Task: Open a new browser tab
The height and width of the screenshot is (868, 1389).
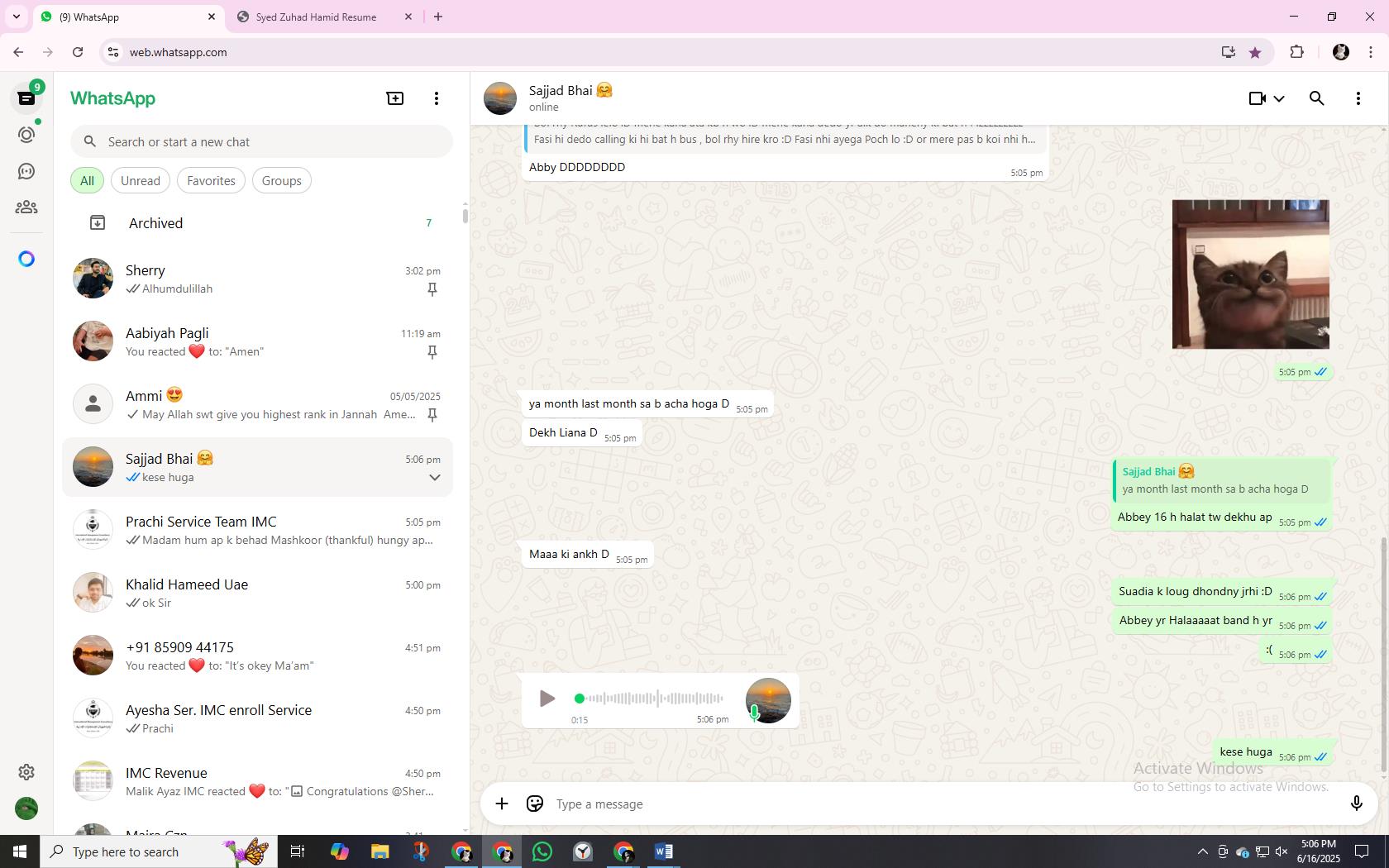Action: click(x=438, y=17)
